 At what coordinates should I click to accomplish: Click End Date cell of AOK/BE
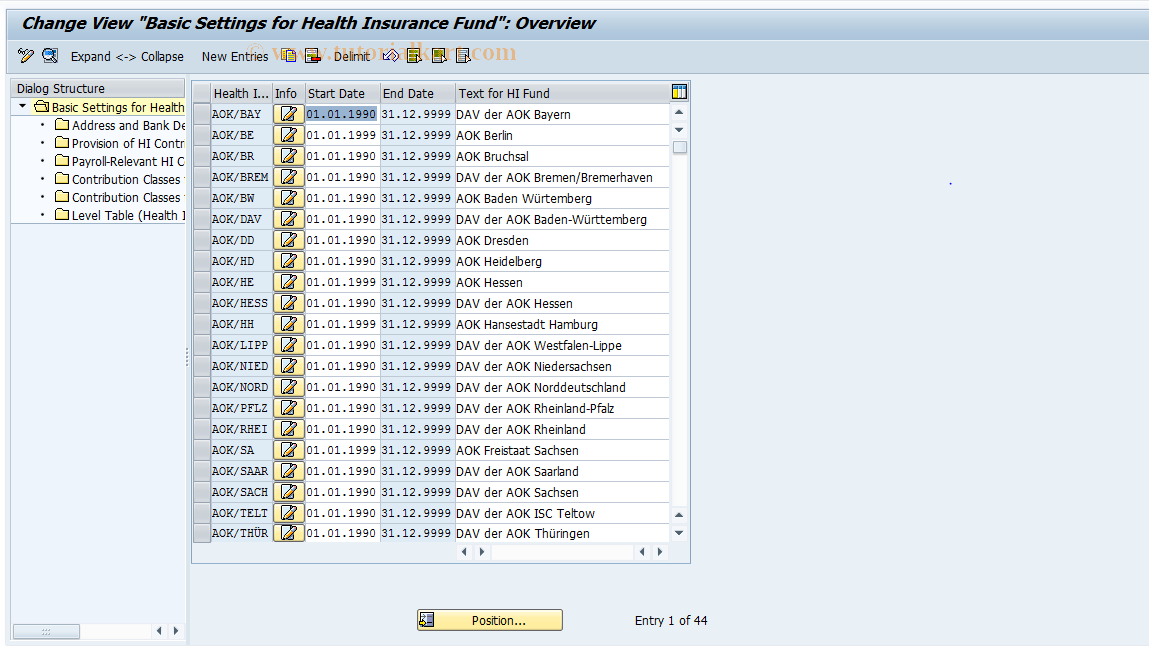416,136
